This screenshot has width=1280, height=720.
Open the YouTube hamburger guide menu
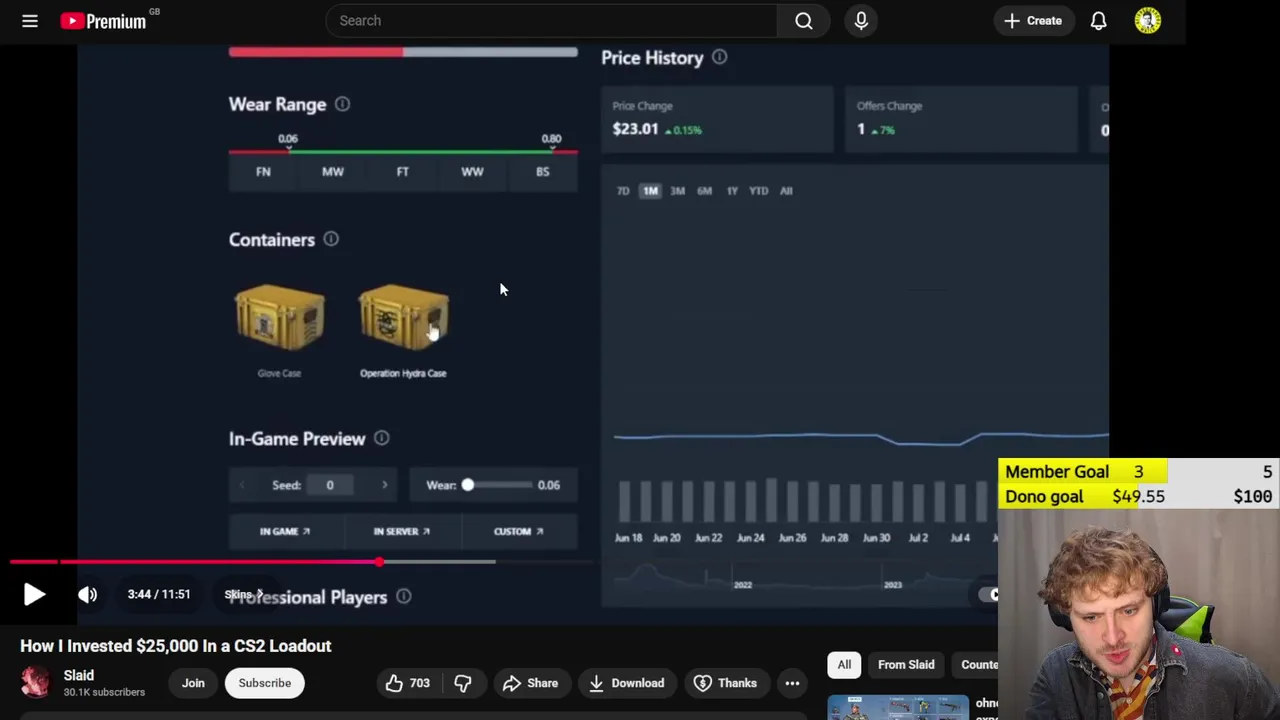tap(30, 20)
